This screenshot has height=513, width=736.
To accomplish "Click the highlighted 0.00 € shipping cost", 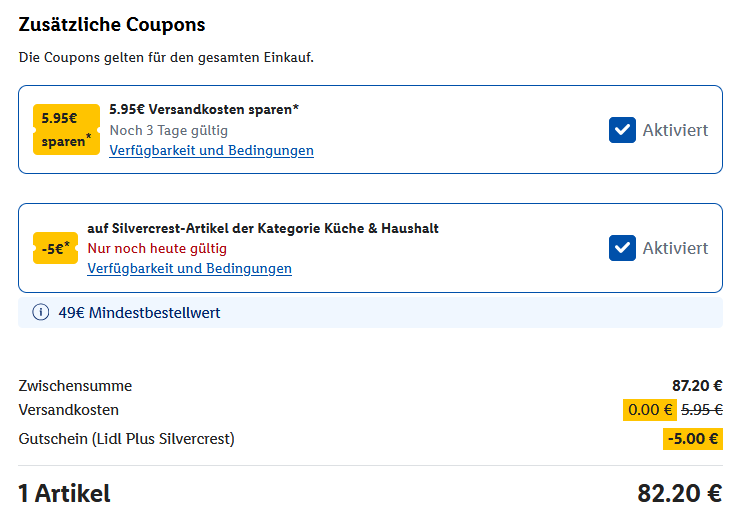I will point(649,410).
